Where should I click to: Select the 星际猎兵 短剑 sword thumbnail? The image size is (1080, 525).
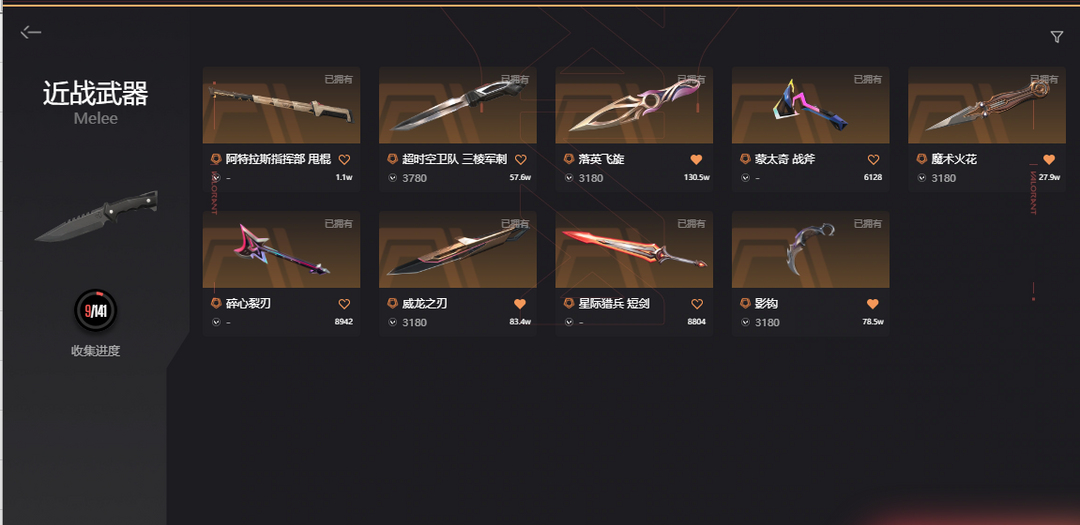pyautogui.click(x=634, y=249)
